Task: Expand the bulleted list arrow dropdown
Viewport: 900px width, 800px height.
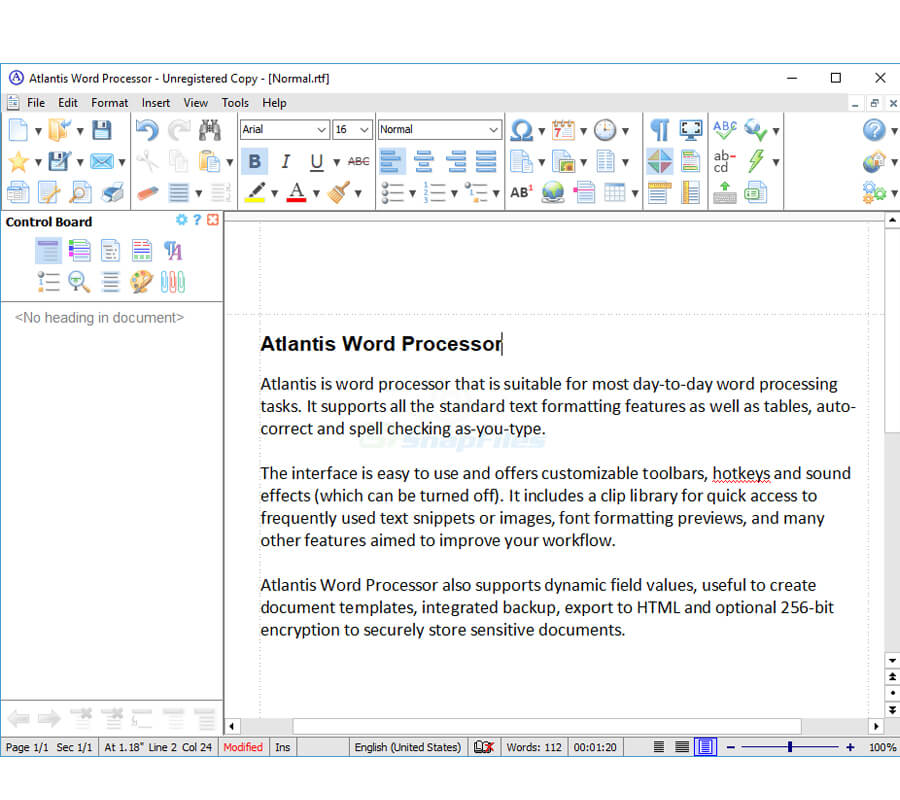Action: [412, 193]
